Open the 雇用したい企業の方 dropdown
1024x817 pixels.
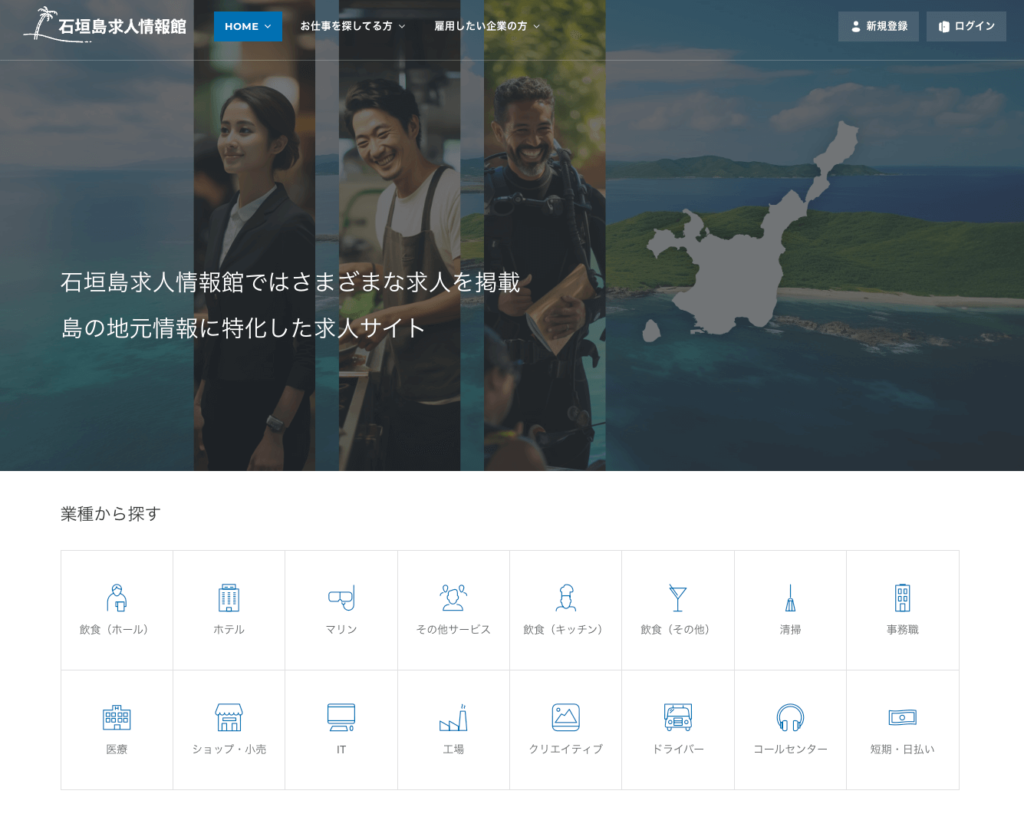point(487,26)
